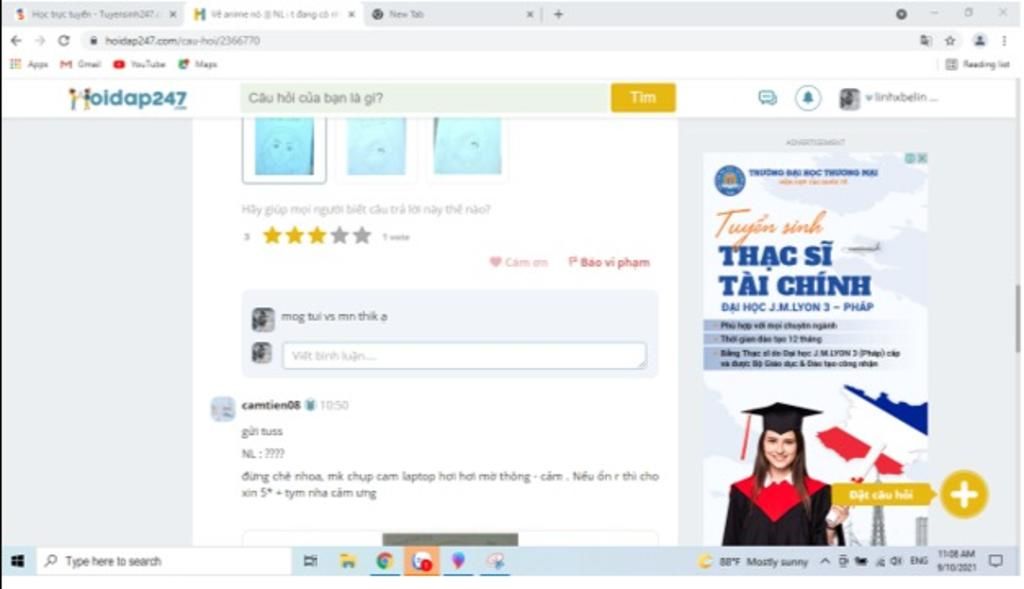Click the page vertical scrollbar
This screenshot has width=1024, height=589.
pyautogui.click(x=1017, y=318)
